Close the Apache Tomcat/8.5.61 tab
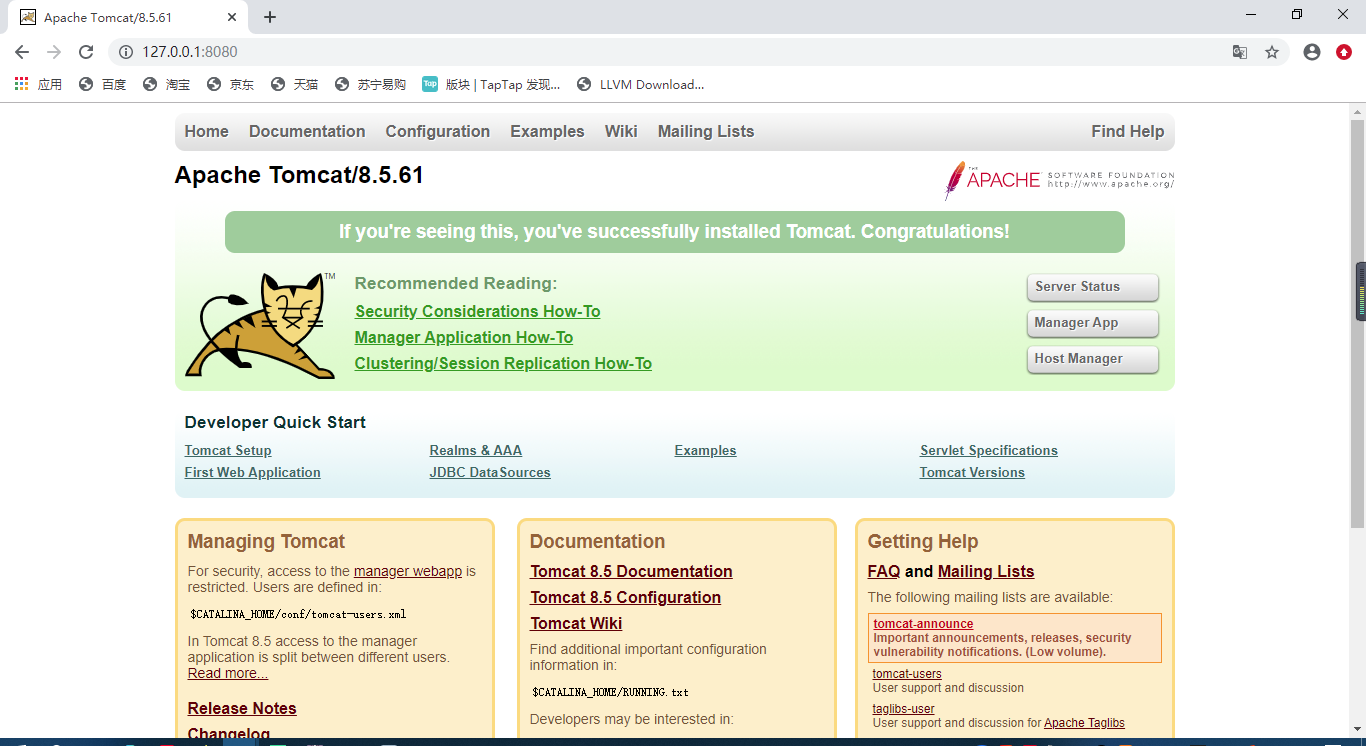The height and width of the screenshot is (746, 1366). [232, 17]
